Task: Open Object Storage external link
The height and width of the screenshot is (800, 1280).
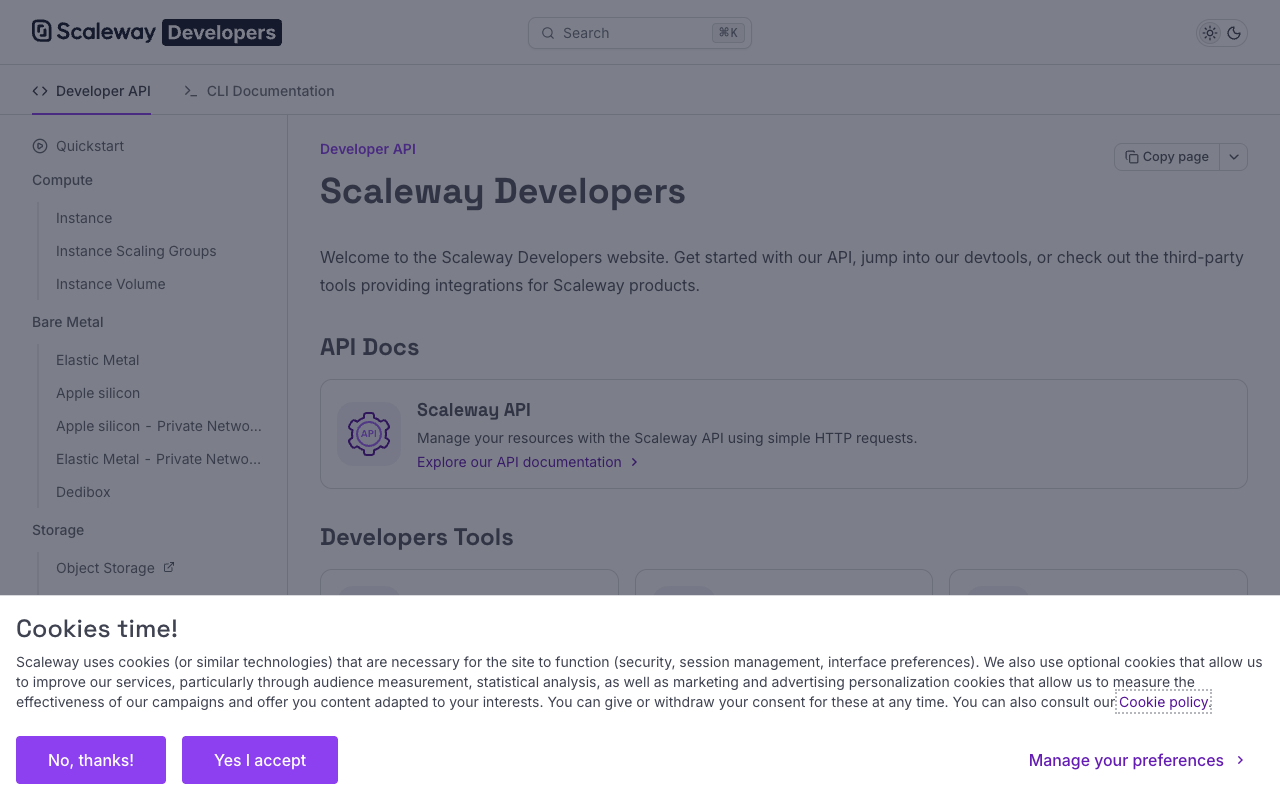Action: (115, 568)
